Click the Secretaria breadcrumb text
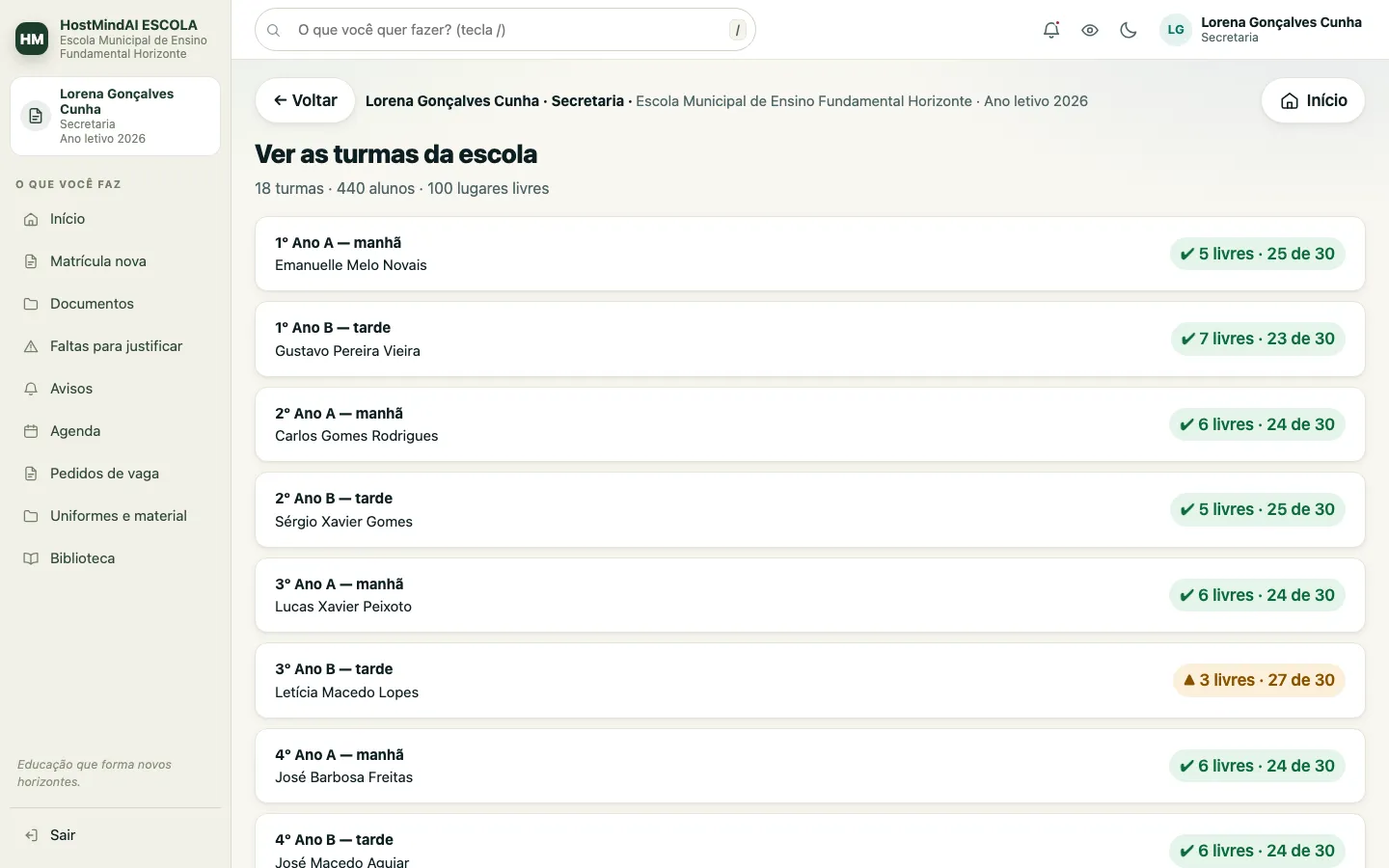1389x868 pixels. coord(587,101)
